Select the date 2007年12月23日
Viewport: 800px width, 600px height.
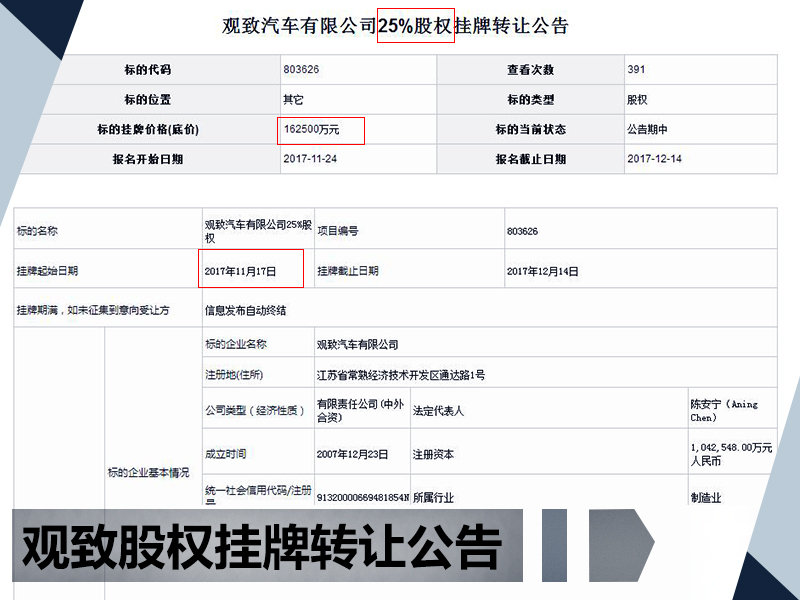pyautogui.click(x=352, y=454)
